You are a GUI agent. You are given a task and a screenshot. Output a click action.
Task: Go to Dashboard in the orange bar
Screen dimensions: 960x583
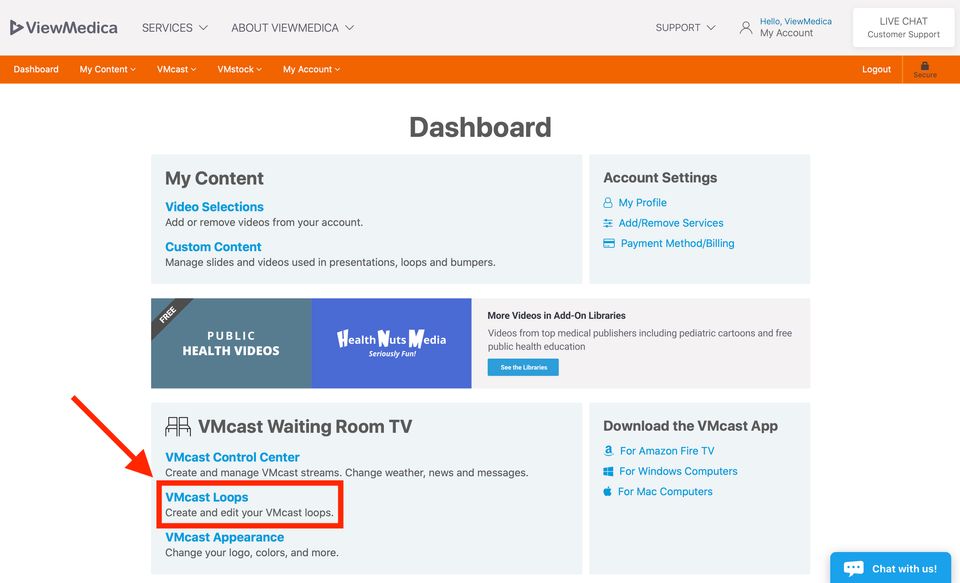click(x=36, y=69)
